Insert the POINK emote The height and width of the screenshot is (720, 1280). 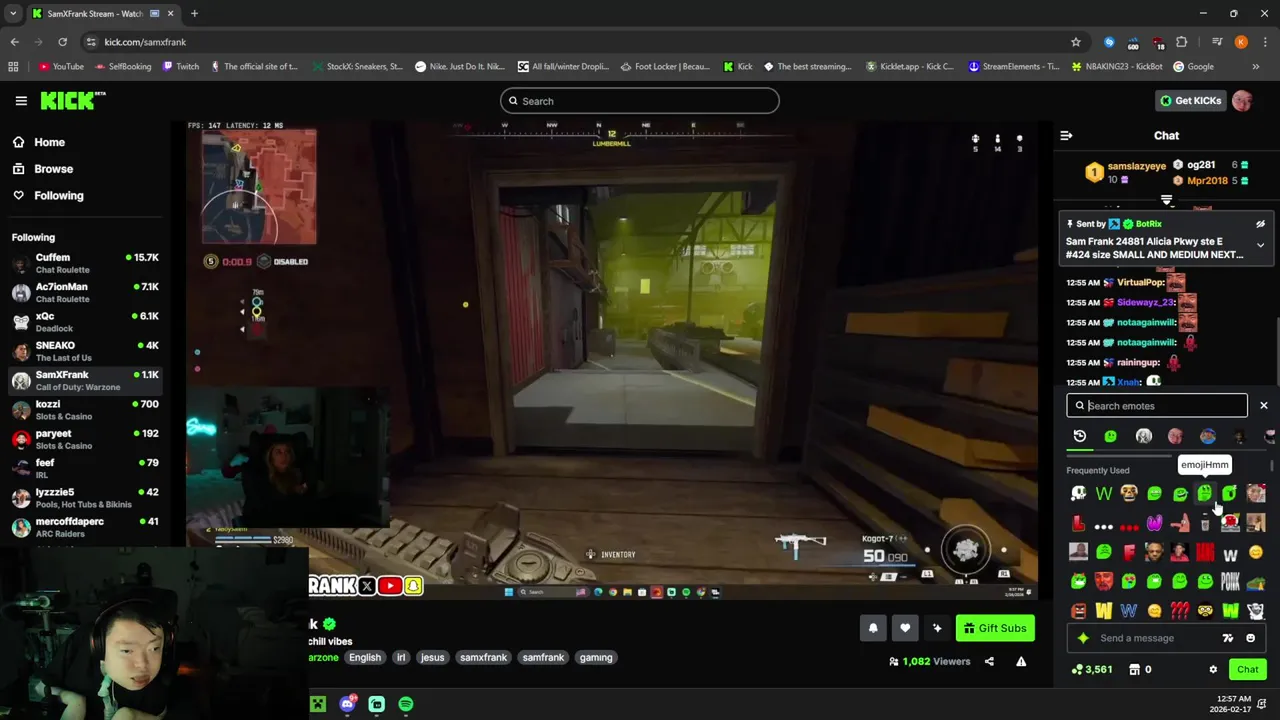1230,581
